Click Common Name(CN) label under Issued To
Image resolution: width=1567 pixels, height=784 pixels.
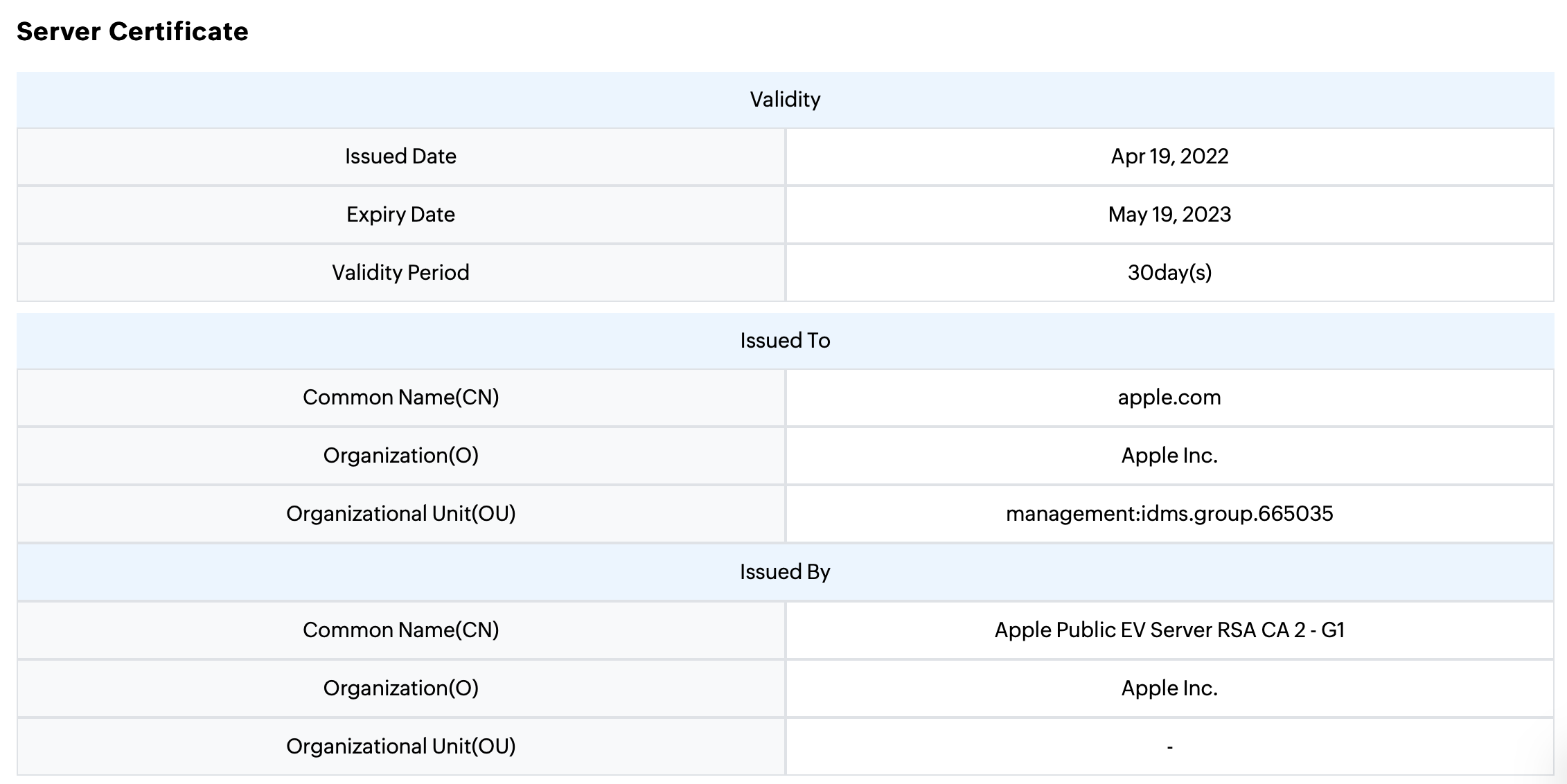coord(400,398)
